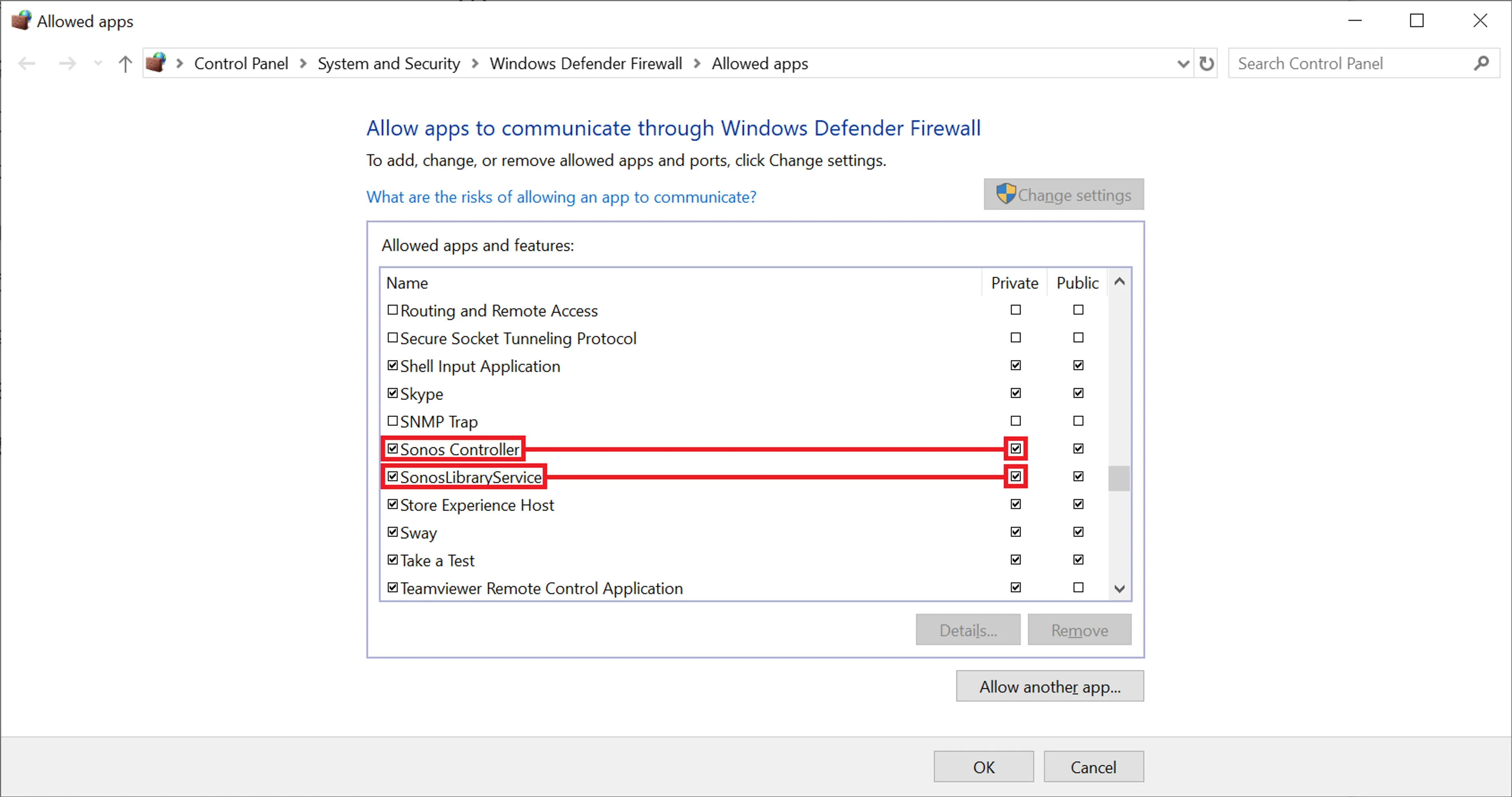Click the navigation back arrow icon
This screenshot has width=1512, height=797.
pyautogui.click(x=28, y=63)
